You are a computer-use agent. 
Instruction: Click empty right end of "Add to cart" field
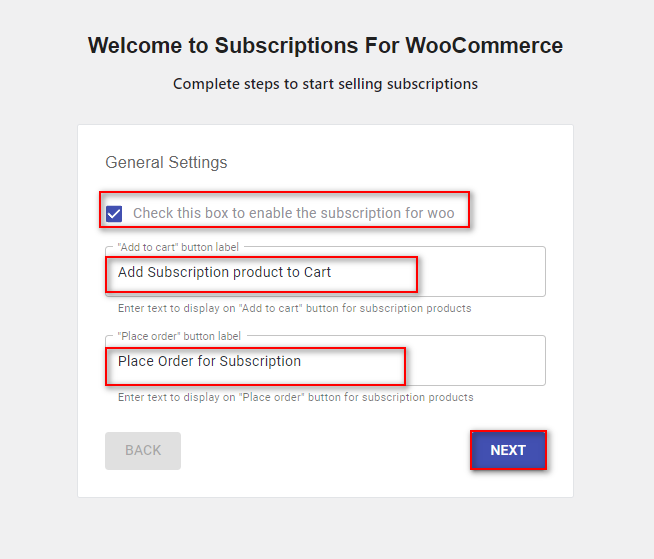[x=500, y=272]
